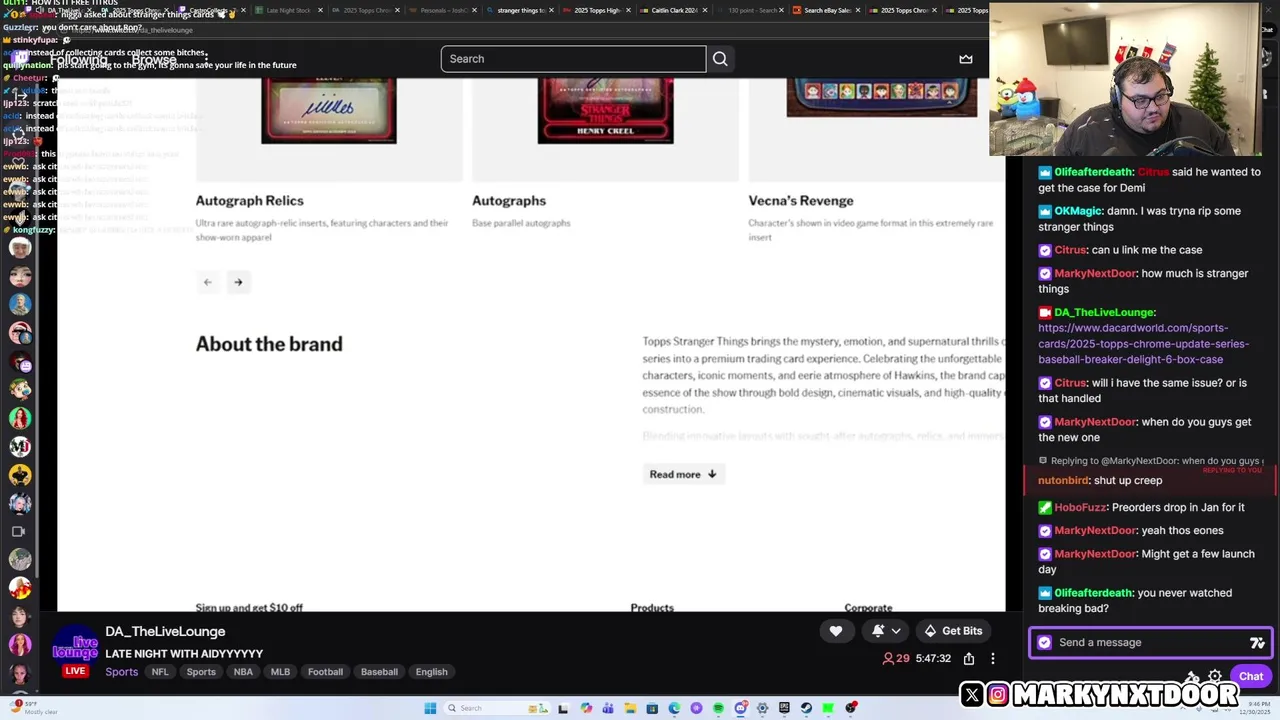The width and height of the screenshot is (1280, 720).
Task: Click the Twitch Search input
Action: [x=573, y=59]
